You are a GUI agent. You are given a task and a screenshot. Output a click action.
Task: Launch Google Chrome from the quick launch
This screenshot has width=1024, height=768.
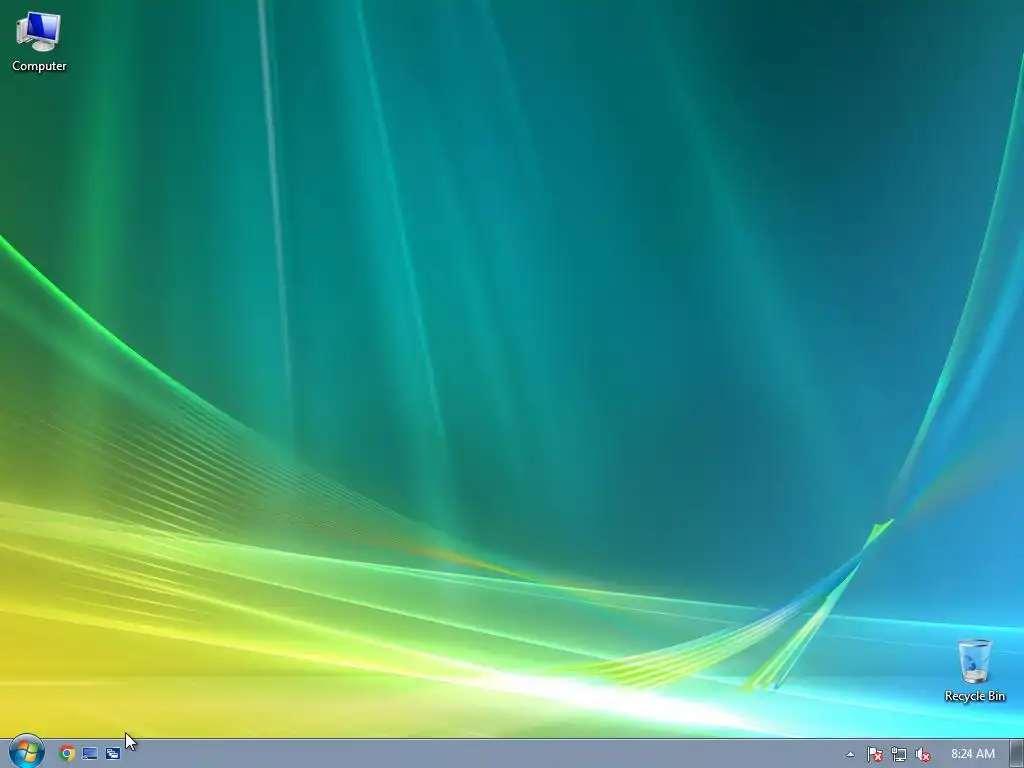[x=67, y=754]
